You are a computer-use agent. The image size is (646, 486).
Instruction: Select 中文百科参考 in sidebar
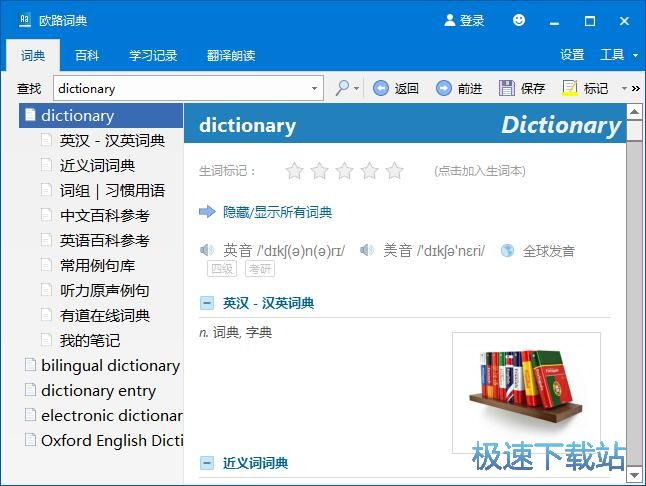[105, 215]
